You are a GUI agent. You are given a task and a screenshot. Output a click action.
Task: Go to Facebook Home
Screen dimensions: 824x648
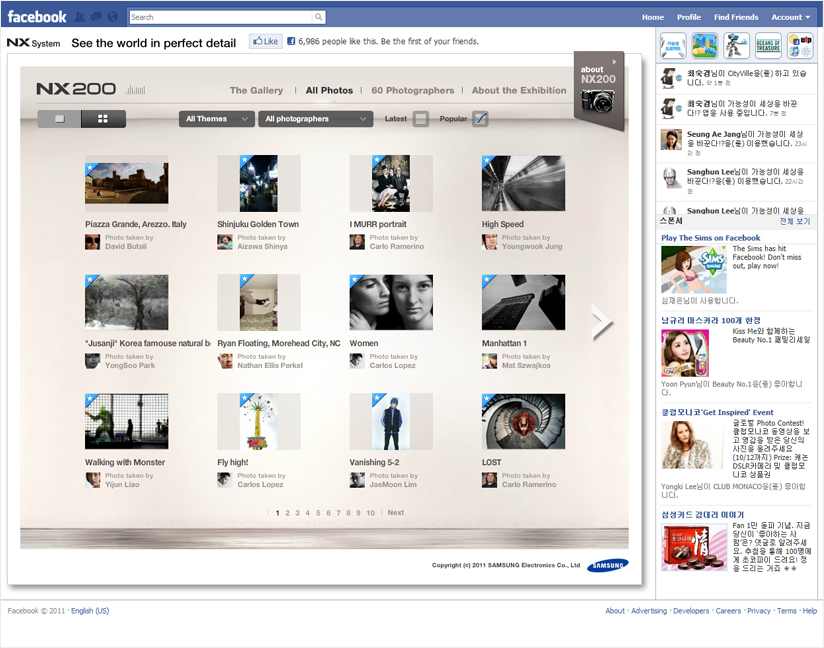coord(653,17)
